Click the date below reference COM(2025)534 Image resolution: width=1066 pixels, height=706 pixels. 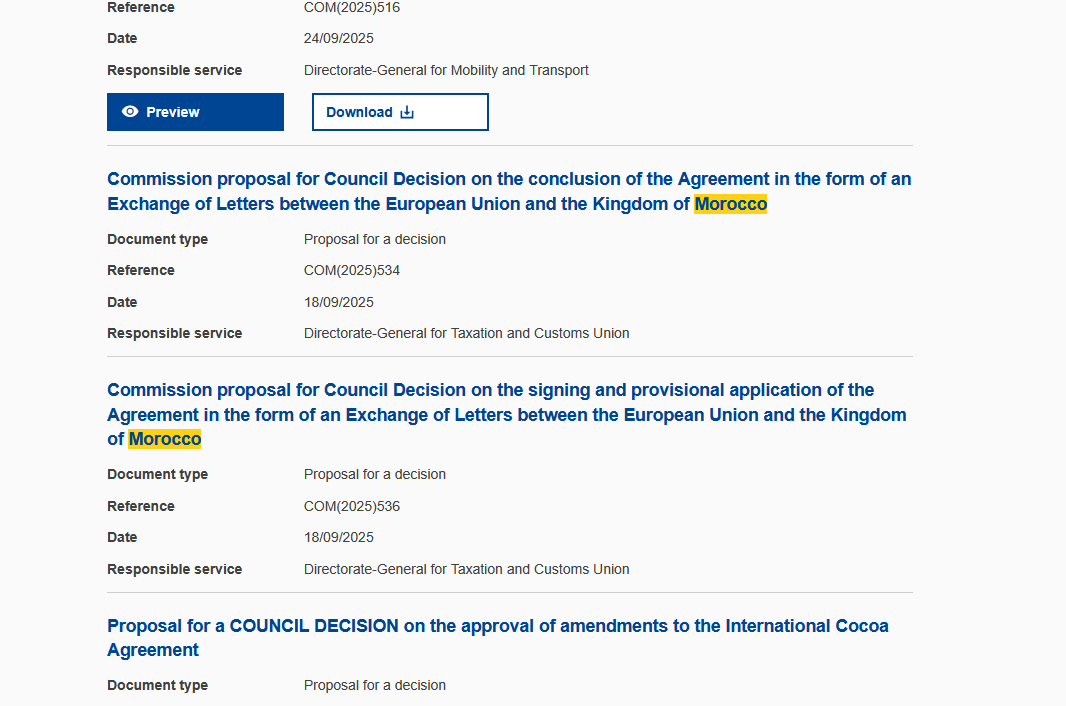[339, 303]
